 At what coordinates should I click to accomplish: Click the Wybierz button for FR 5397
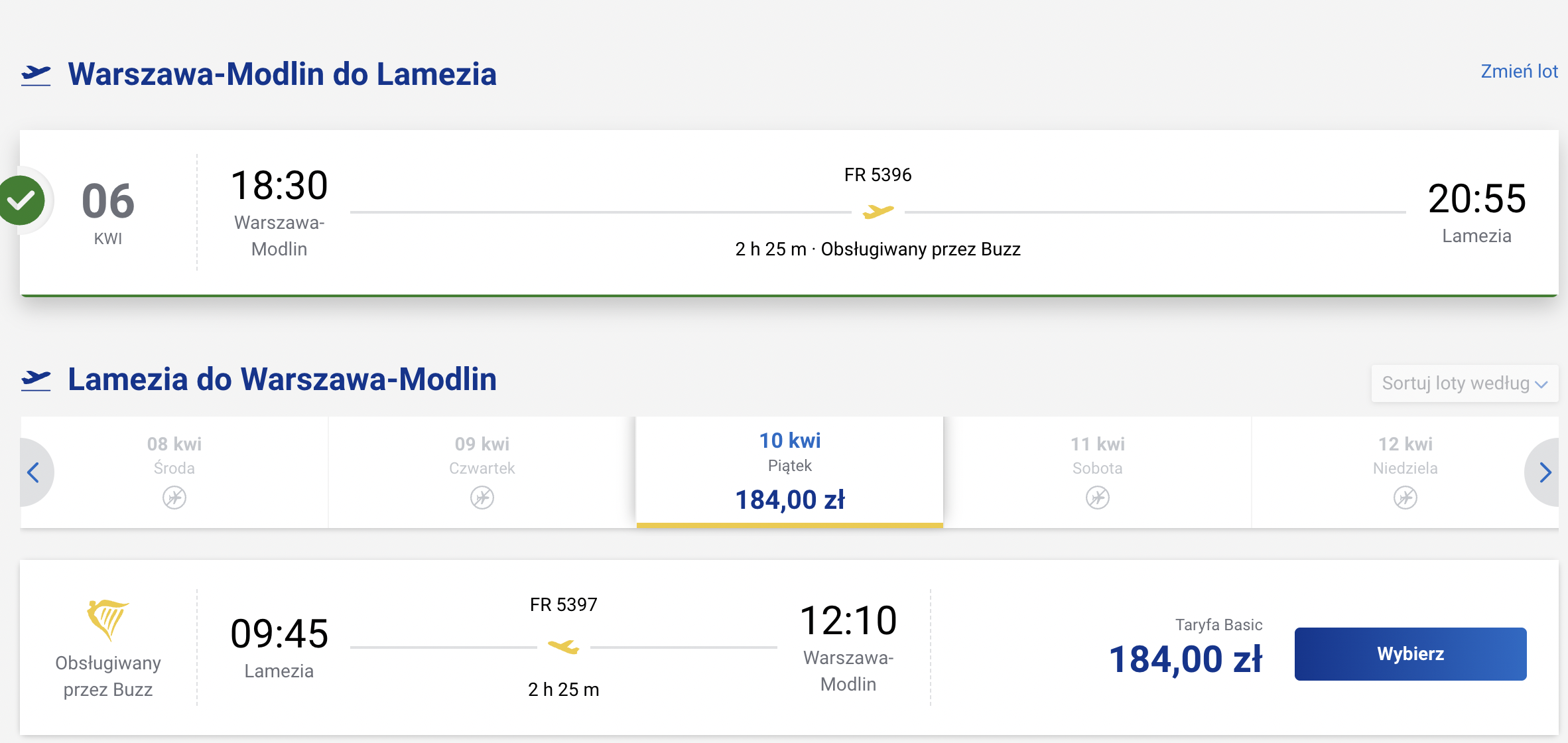click(x=1411, y=654)
